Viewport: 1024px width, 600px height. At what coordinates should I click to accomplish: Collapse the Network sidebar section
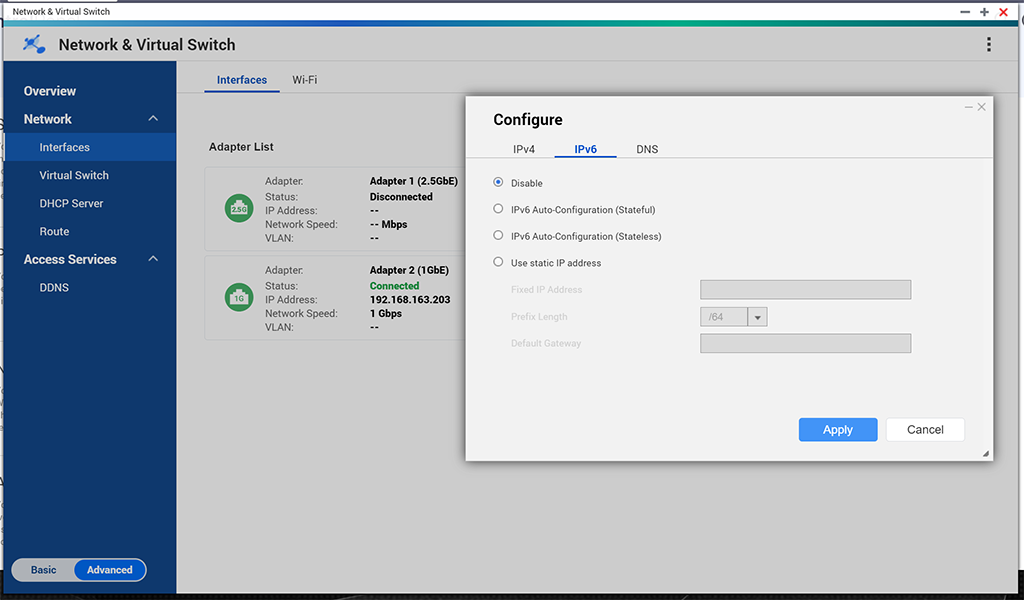pyautogui.click(x=153, y=119)
